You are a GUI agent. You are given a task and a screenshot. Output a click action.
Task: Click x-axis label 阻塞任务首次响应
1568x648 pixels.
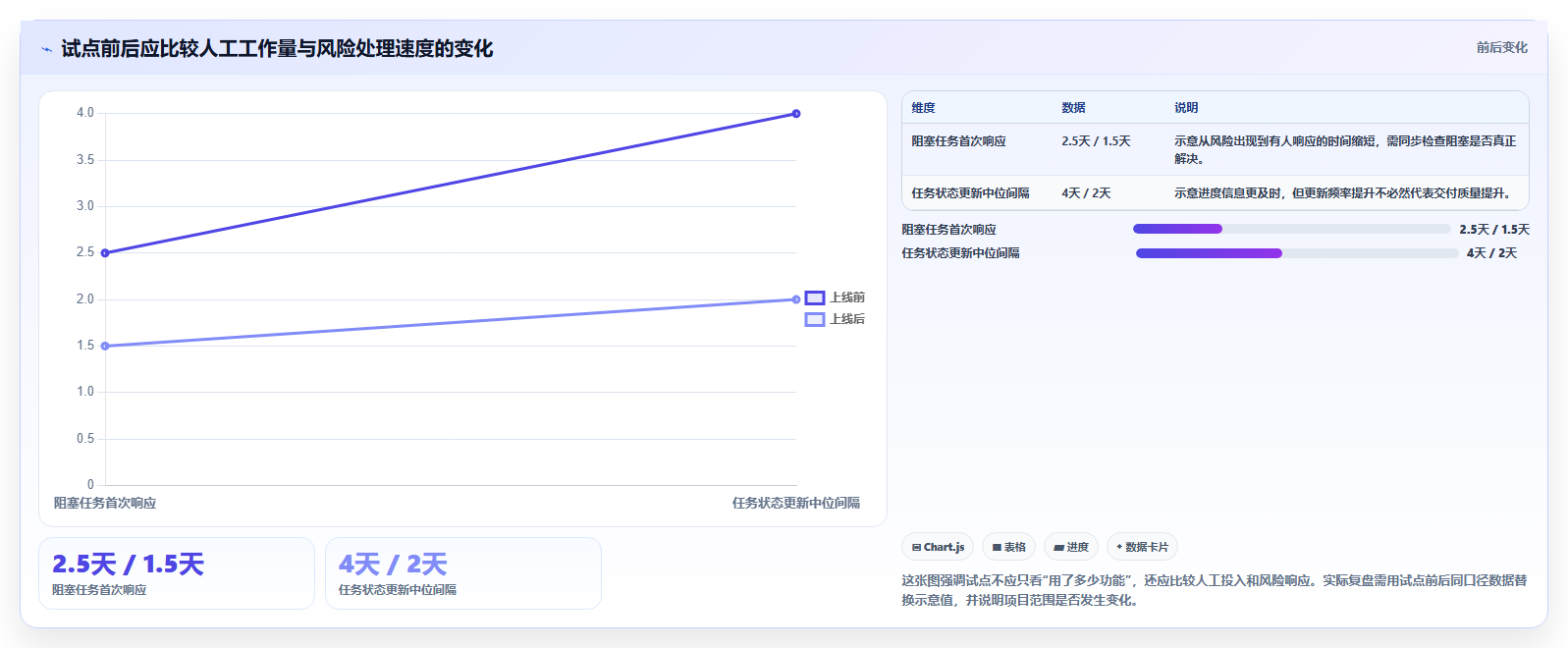(x=105, y=503)
